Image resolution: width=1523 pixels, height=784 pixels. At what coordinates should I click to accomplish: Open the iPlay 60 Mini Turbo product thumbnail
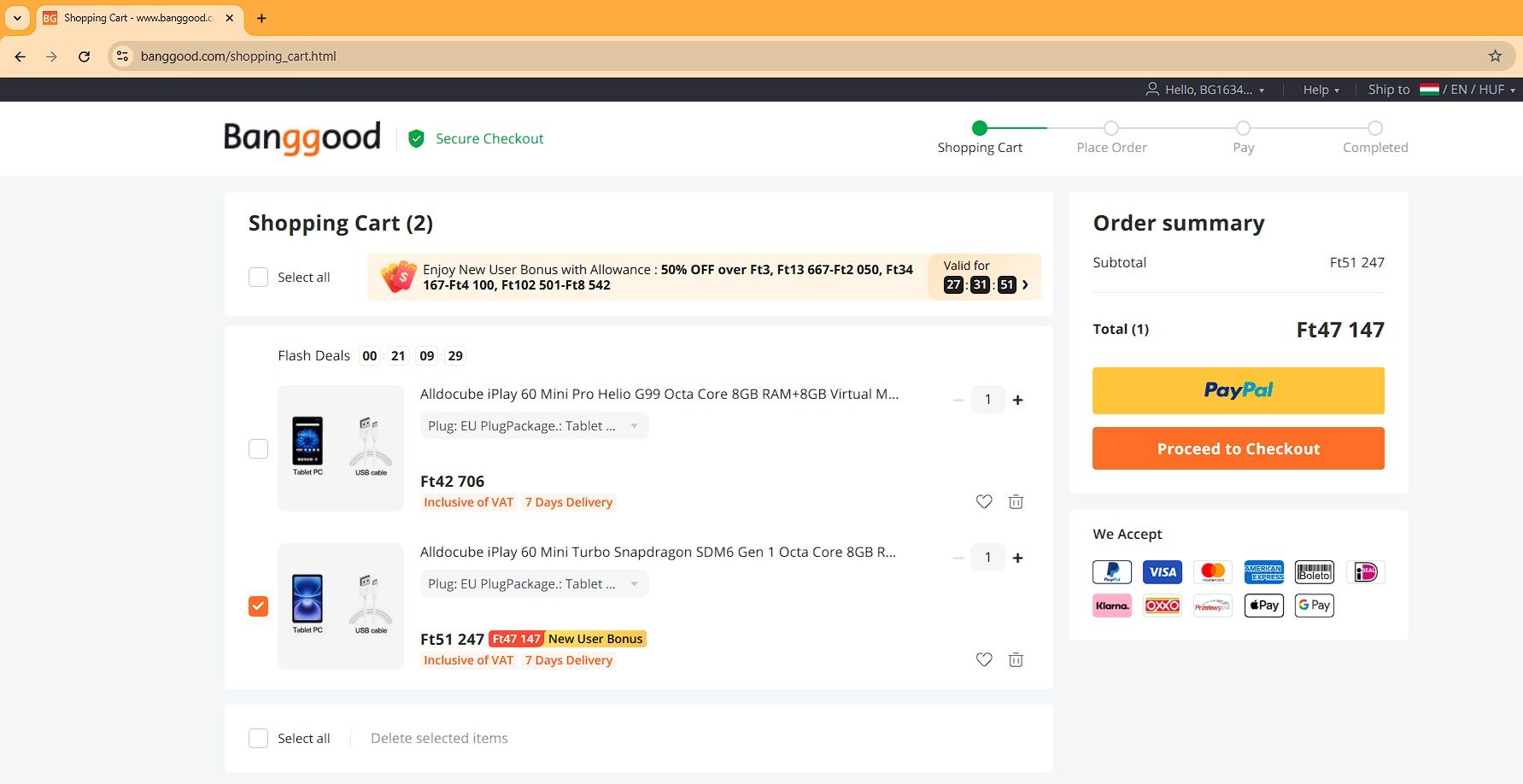[x=341, y=606]
